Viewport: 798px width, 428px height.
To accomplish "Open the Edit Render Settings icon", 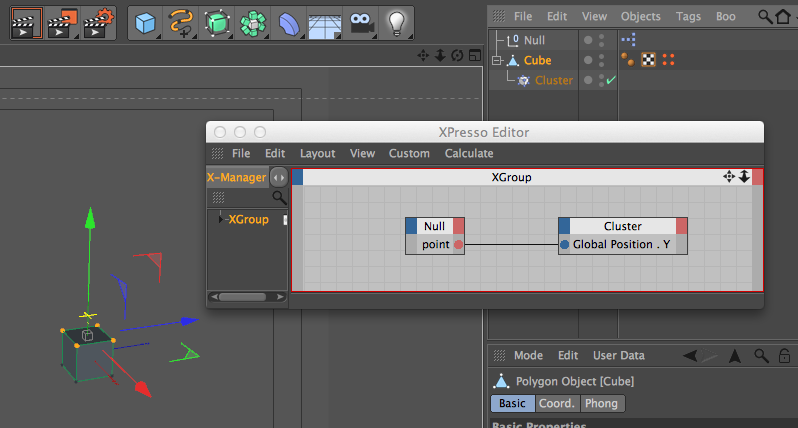I will pos(98,23).
